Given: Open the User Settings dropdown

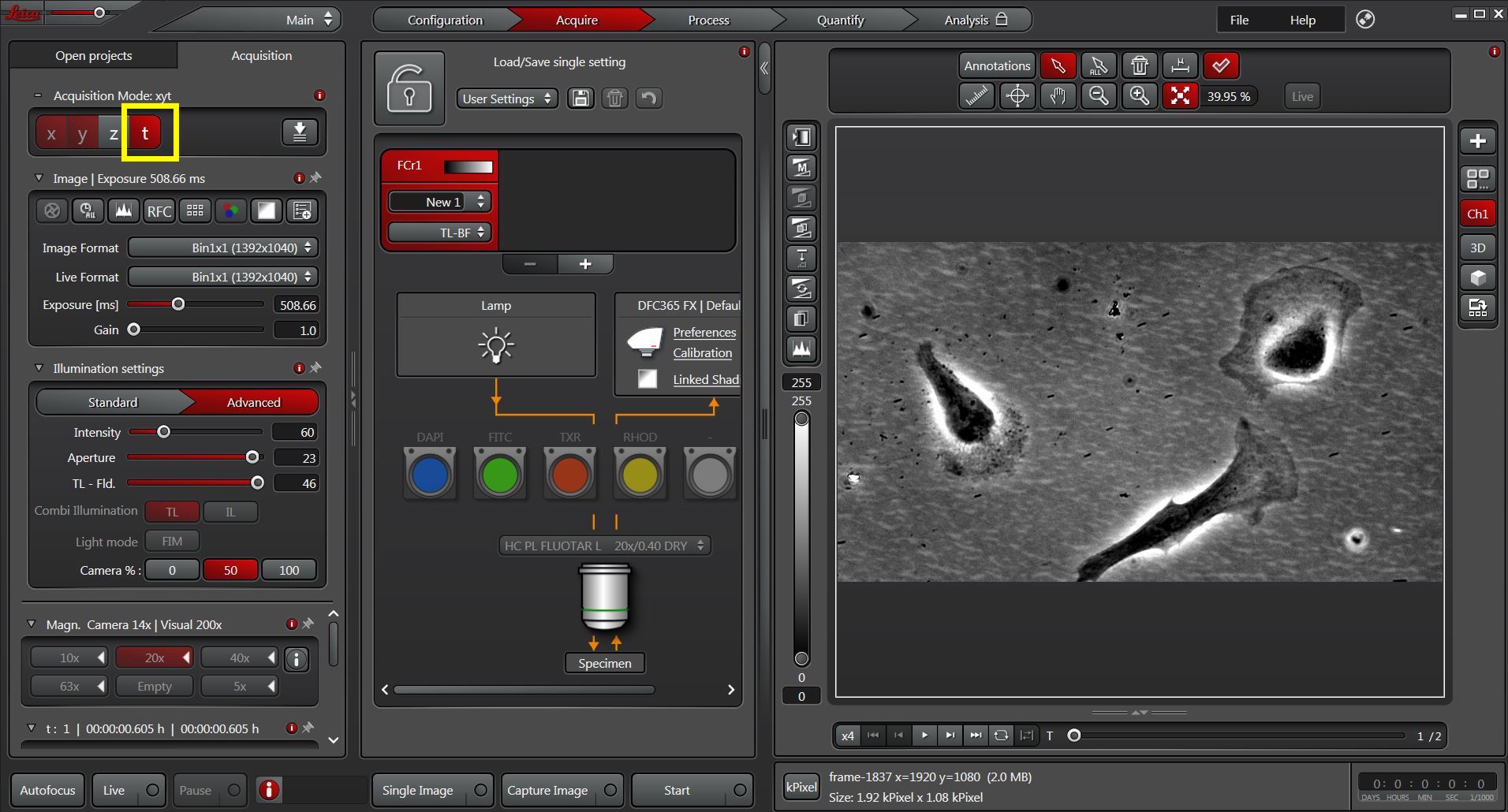Looking at the screenshot, I should [x=507, y=99].
